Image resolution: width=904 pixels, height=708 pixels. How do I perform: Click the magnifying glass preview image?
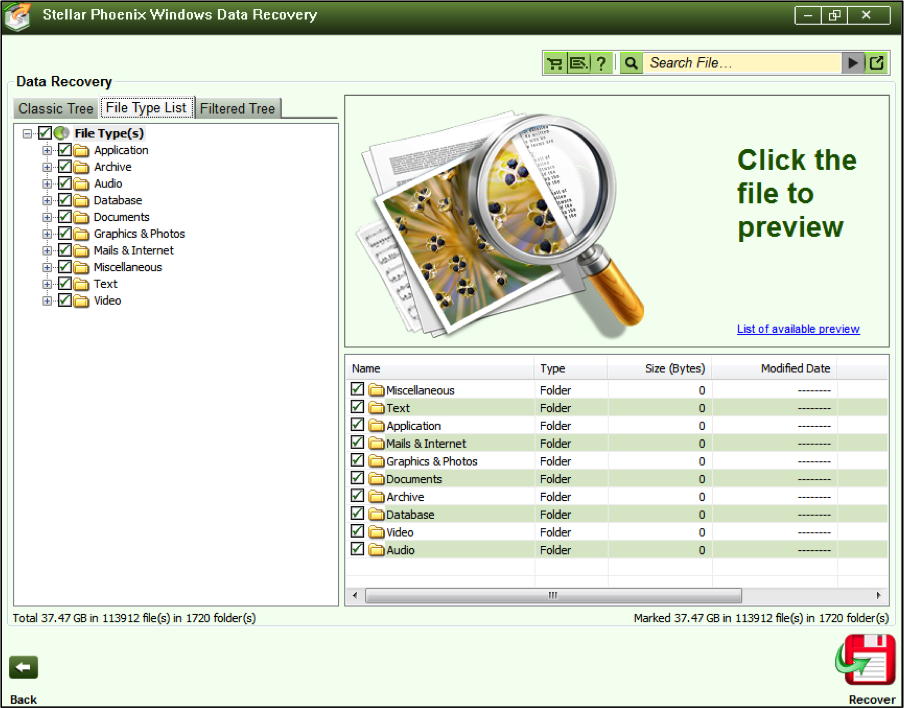(x=499, y=226)
